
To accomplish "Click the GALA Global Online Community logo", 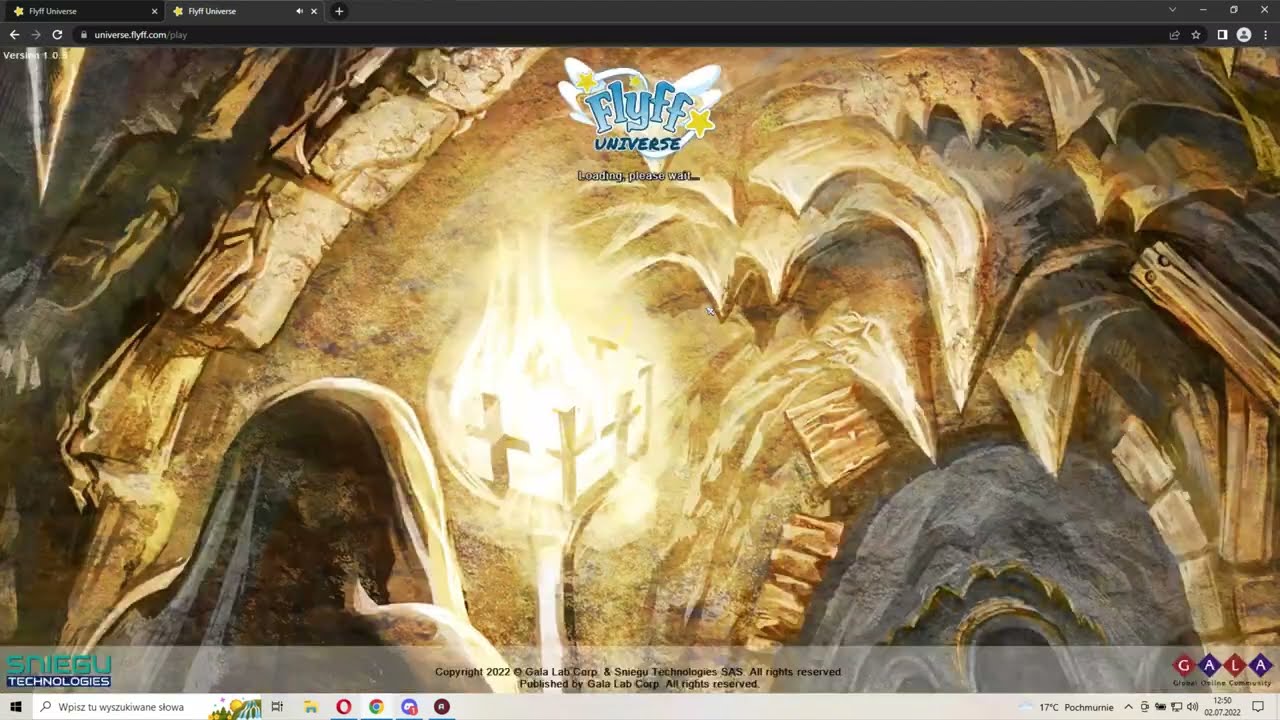I will coord(1222,670).
